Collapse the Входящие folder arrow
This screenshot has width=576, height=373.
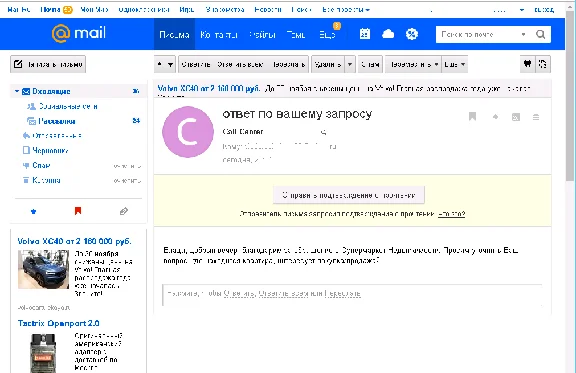pos(17,91)
